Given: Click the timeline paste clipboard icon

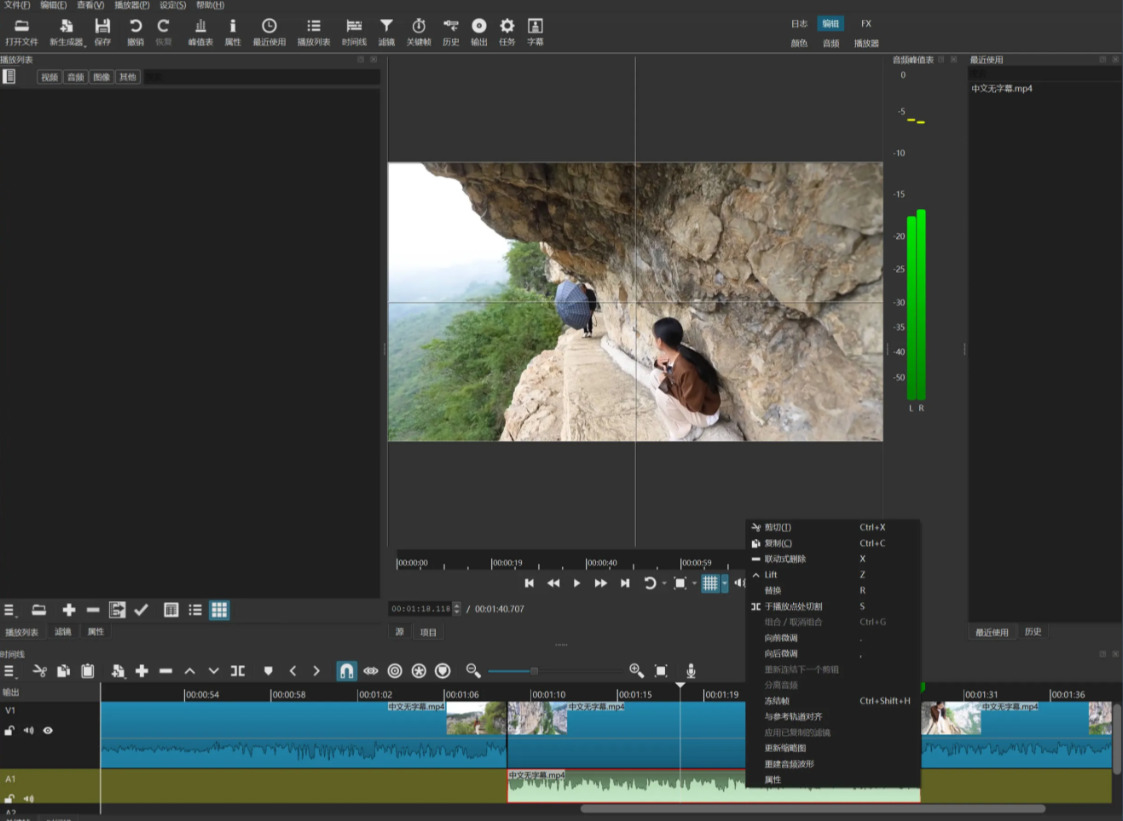Looking at the screenshot, I should (x=87, y=671).
